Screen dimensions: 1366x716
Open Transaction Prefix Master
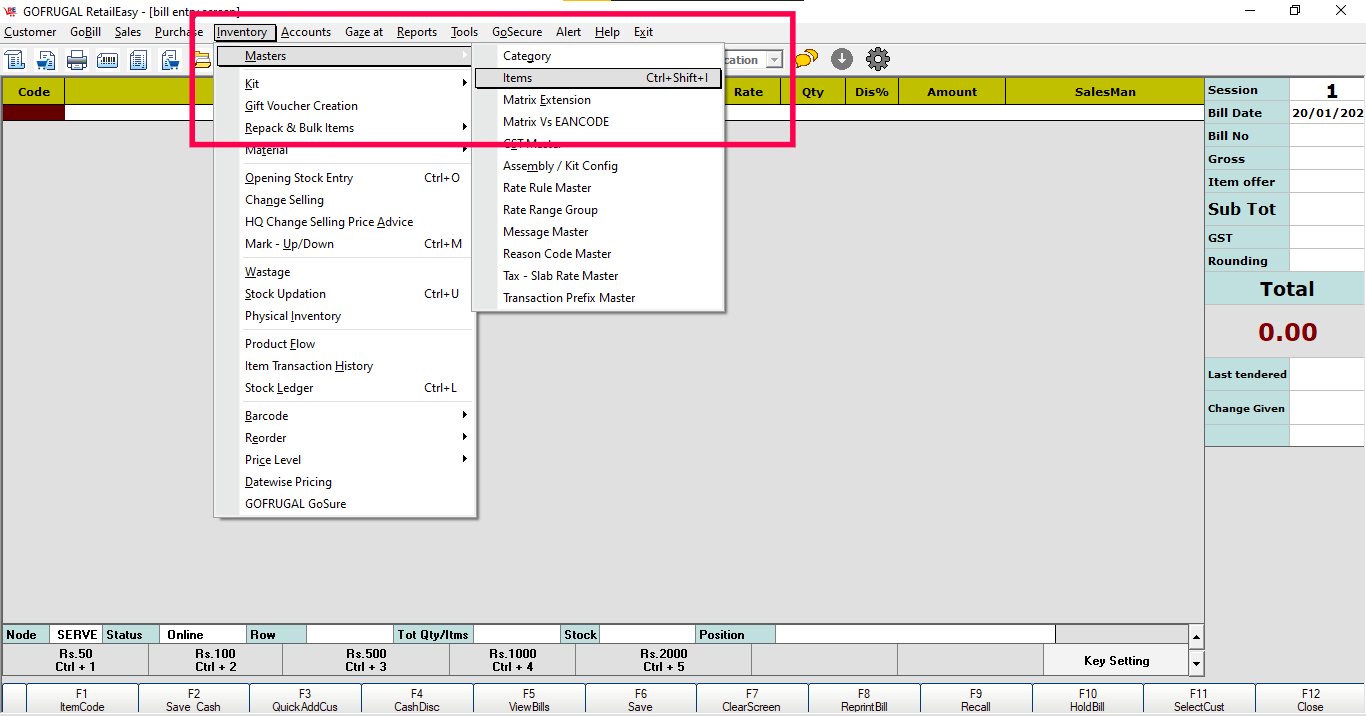coord(598,298)
